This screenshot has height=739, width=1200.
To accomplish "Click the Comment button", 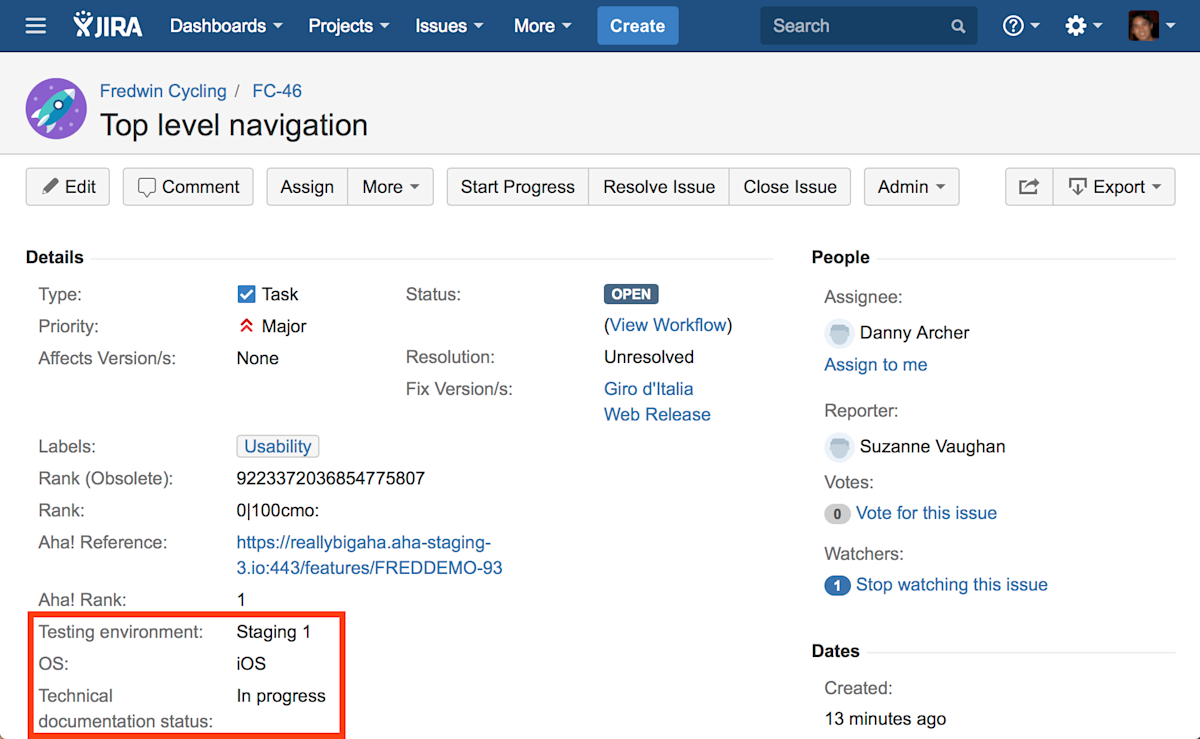I will (x=188, y=187).
